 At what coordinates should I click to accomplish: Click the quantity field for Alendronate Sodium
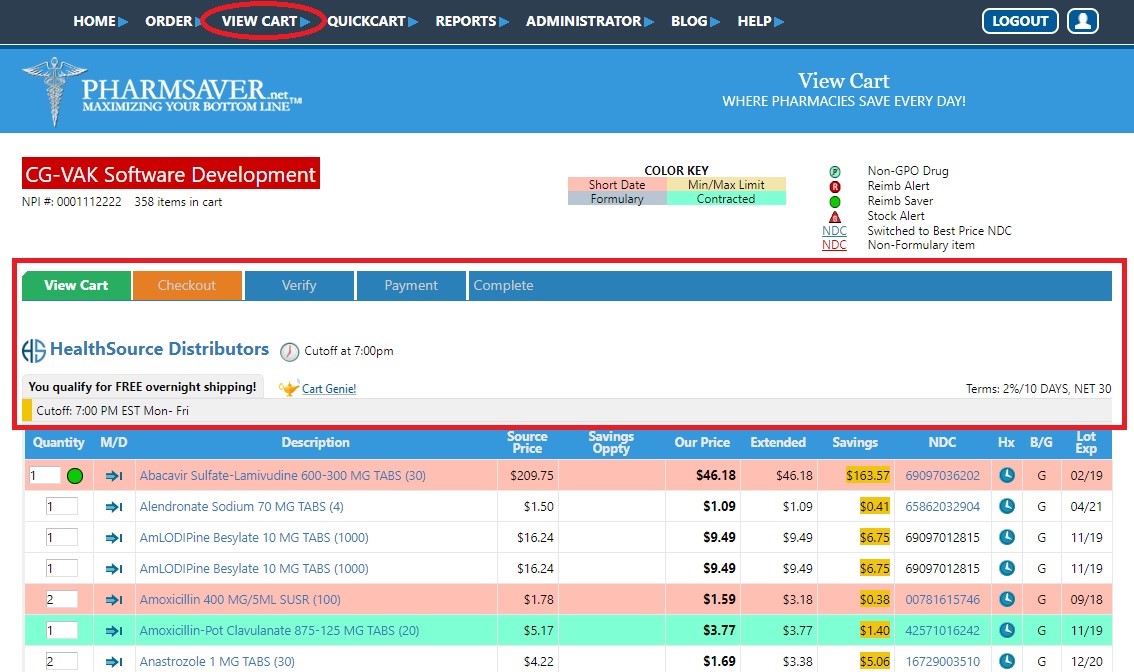[61, 506]
